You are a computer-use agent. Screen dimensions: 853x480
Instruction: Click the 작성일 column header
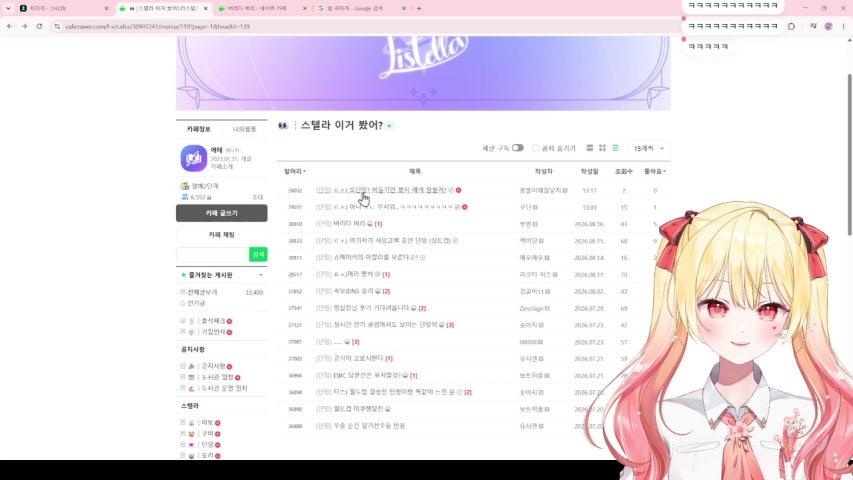point(589,171)
